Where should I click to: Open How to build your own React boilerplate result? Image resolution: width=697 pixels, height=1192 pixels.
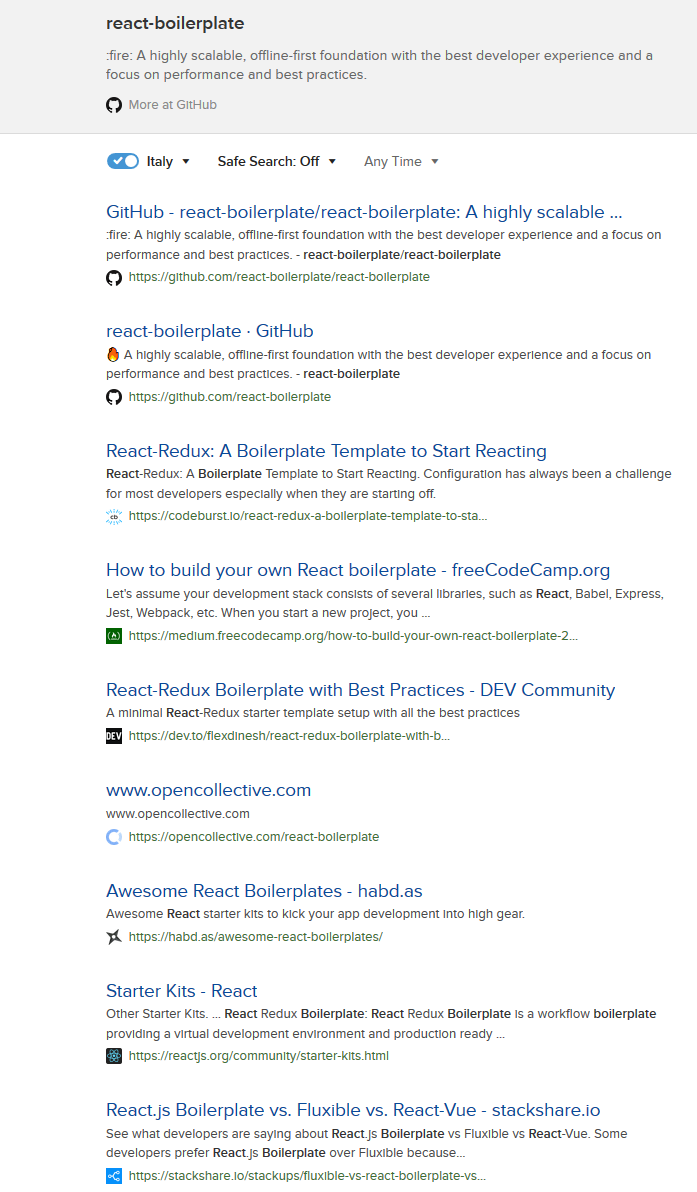(358, 570)
